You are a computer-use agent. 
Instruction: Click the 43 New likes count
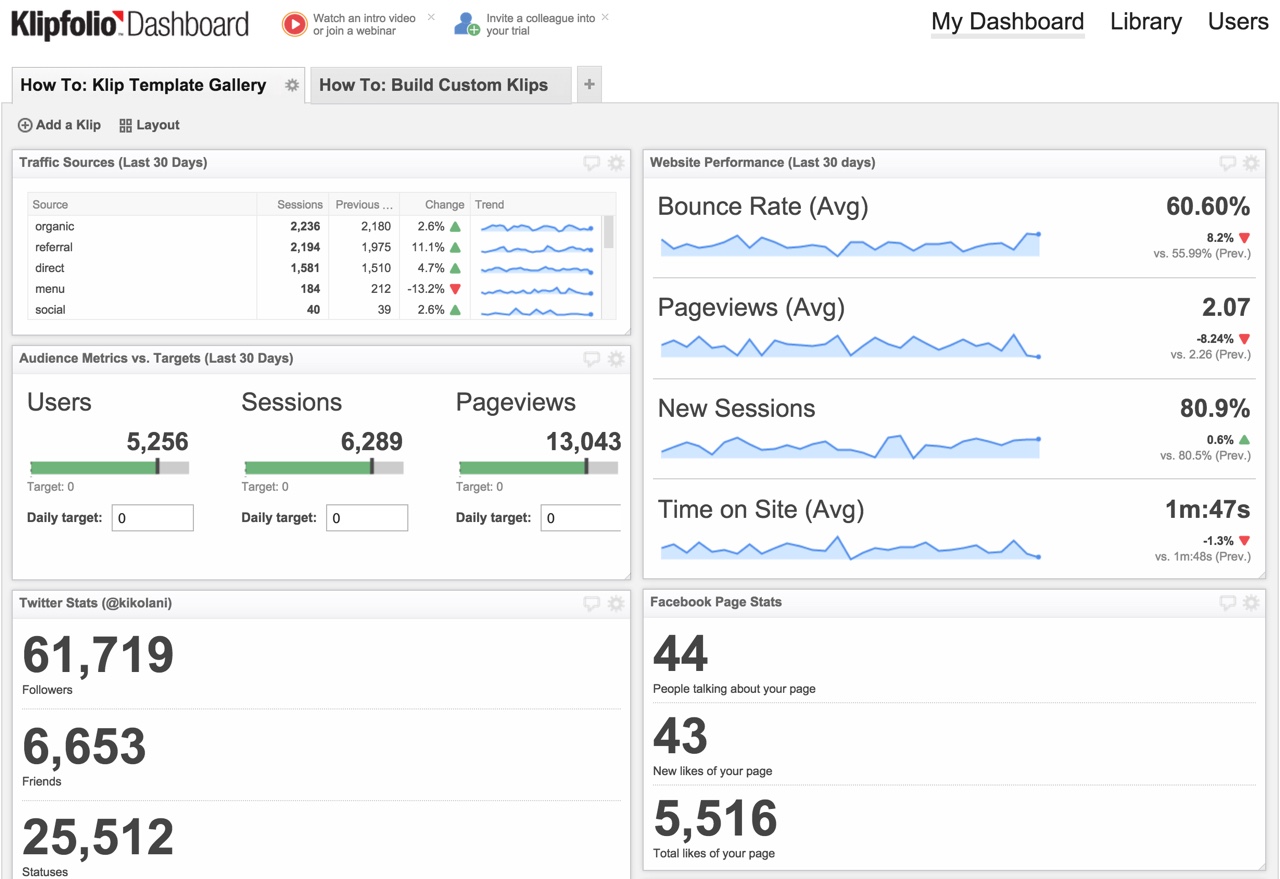(x=681, y=737)
